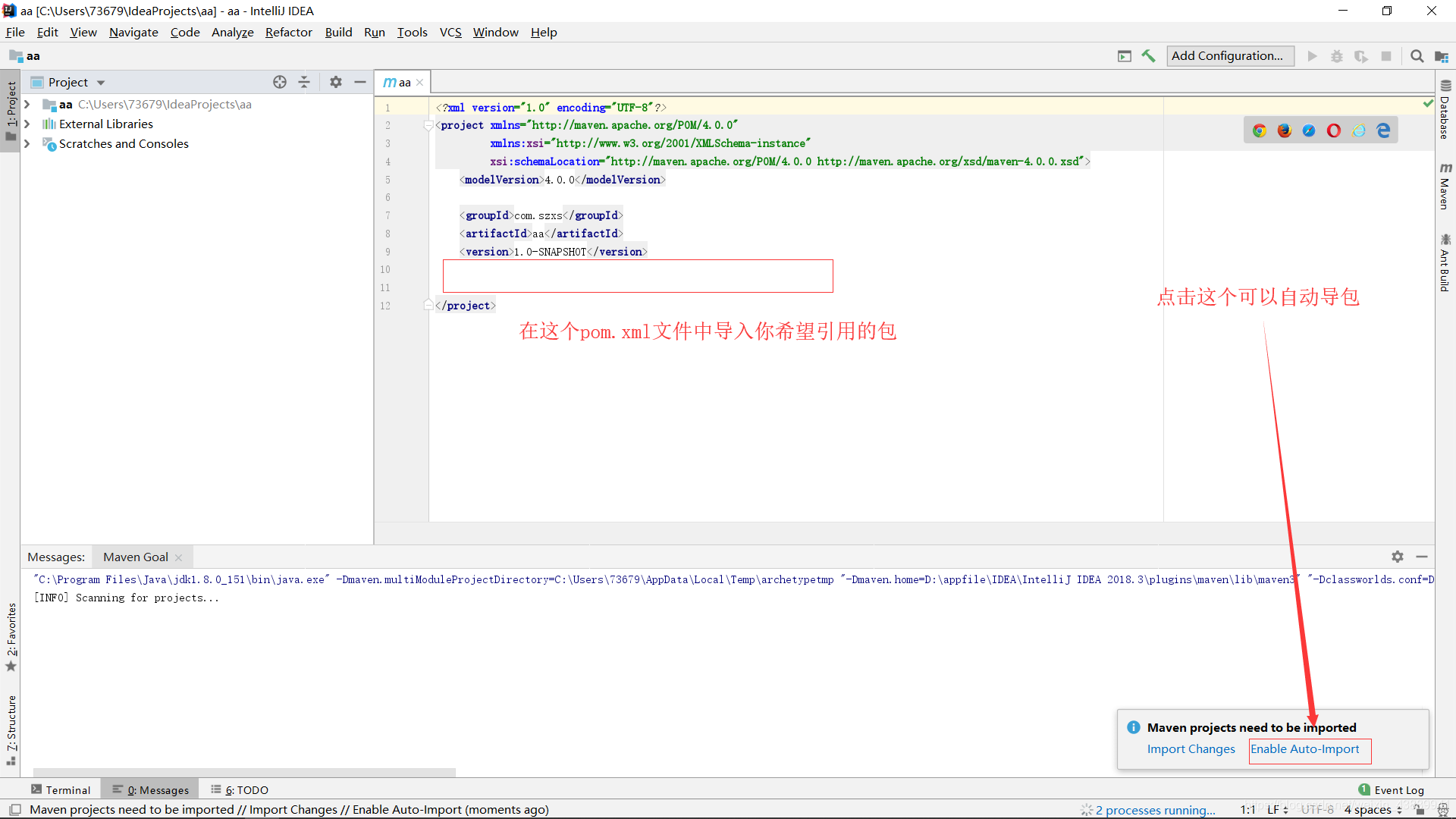Toggle the 1: Project tool window button
This screenshot has width=1456, height=819.
(x=11, y=111)
